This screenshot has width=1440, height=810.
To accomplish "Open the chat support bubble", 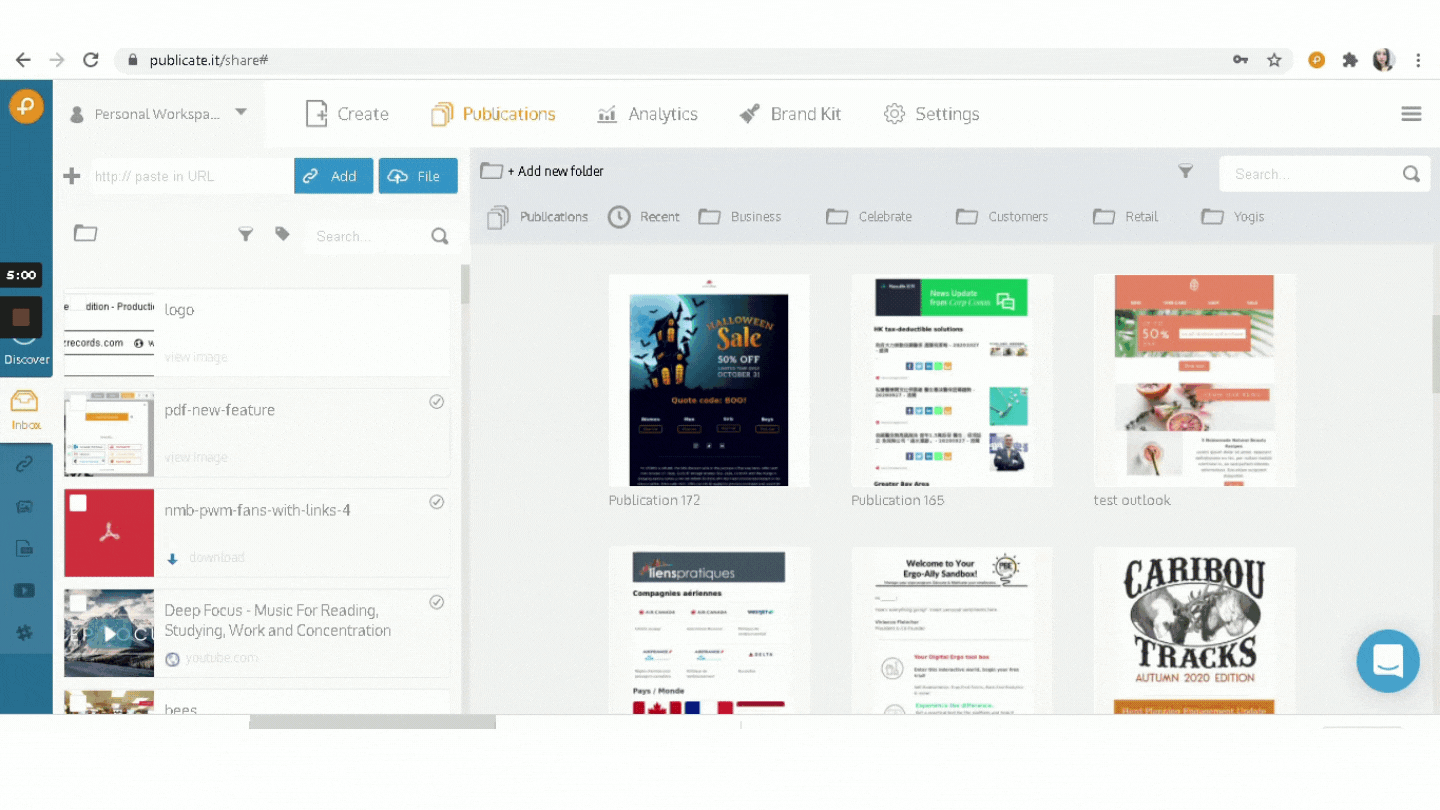I will (1388, 661).
